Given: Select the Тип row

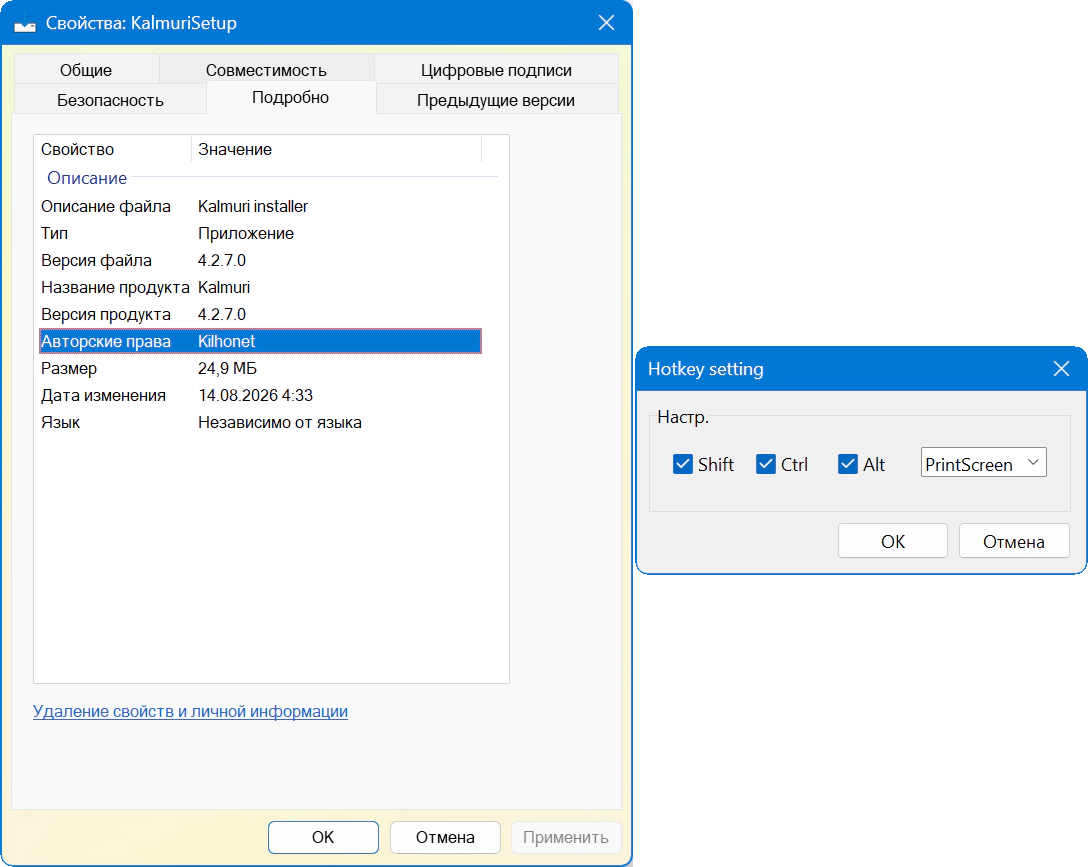Looking at the screenshot, I should pos(260,233).
